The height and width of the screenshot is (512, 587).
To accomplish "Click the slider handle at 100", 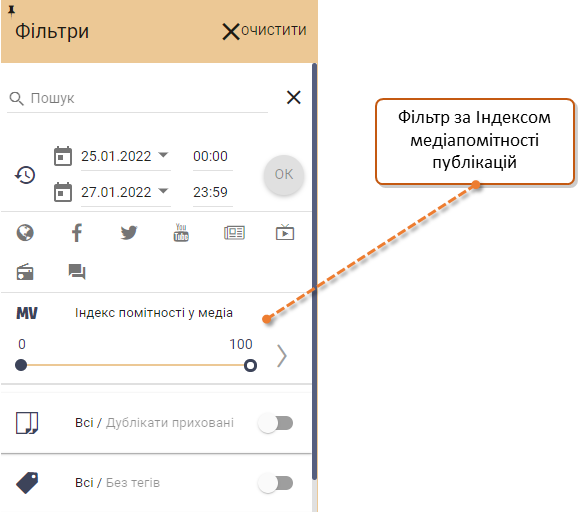I will (x=250, y=365).
